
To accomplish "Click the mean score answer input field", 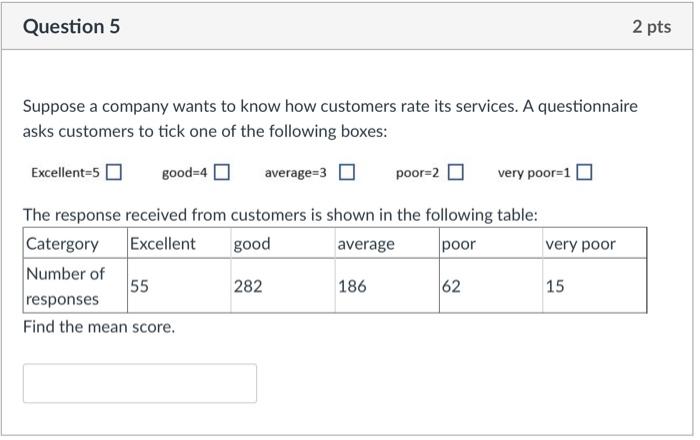I will point(140,383).
